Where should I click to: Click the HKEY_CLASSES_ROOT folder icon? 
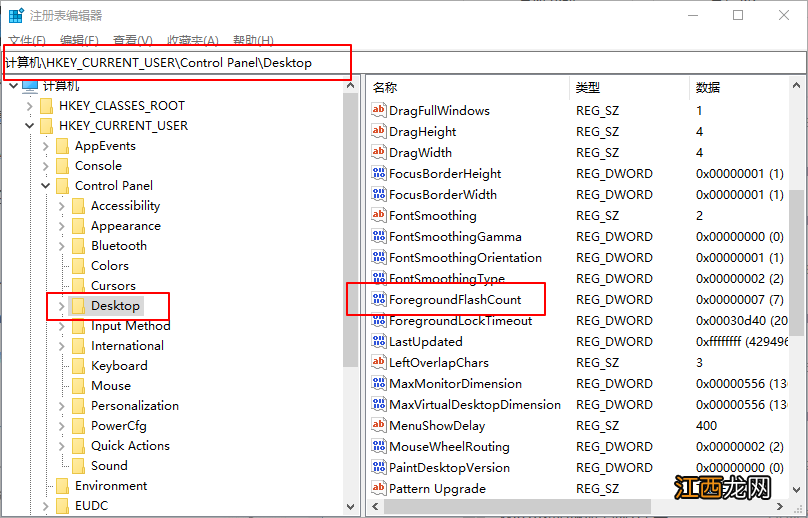click(46, 106)
